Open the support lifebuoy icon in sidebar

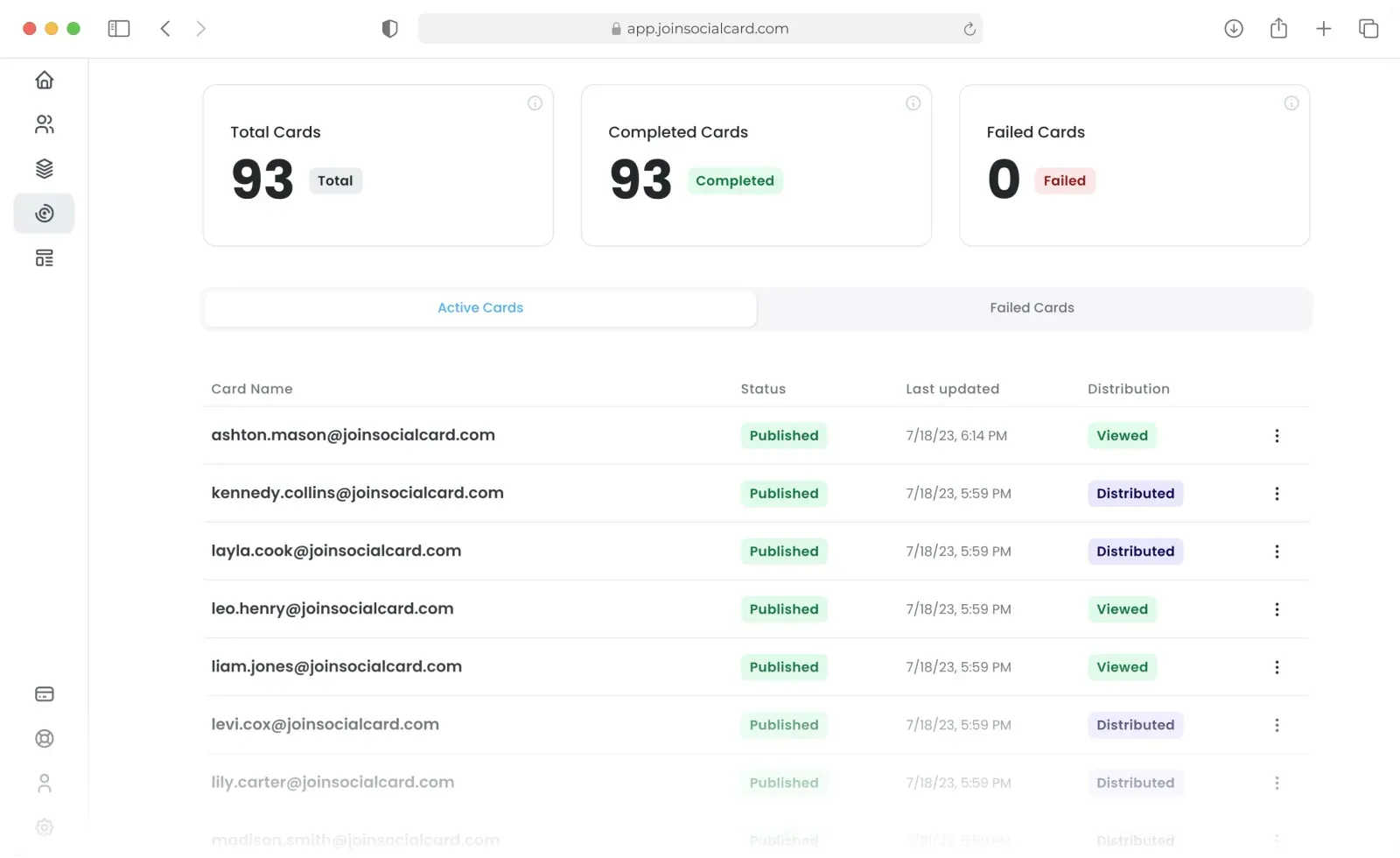[x=45, y=739]
